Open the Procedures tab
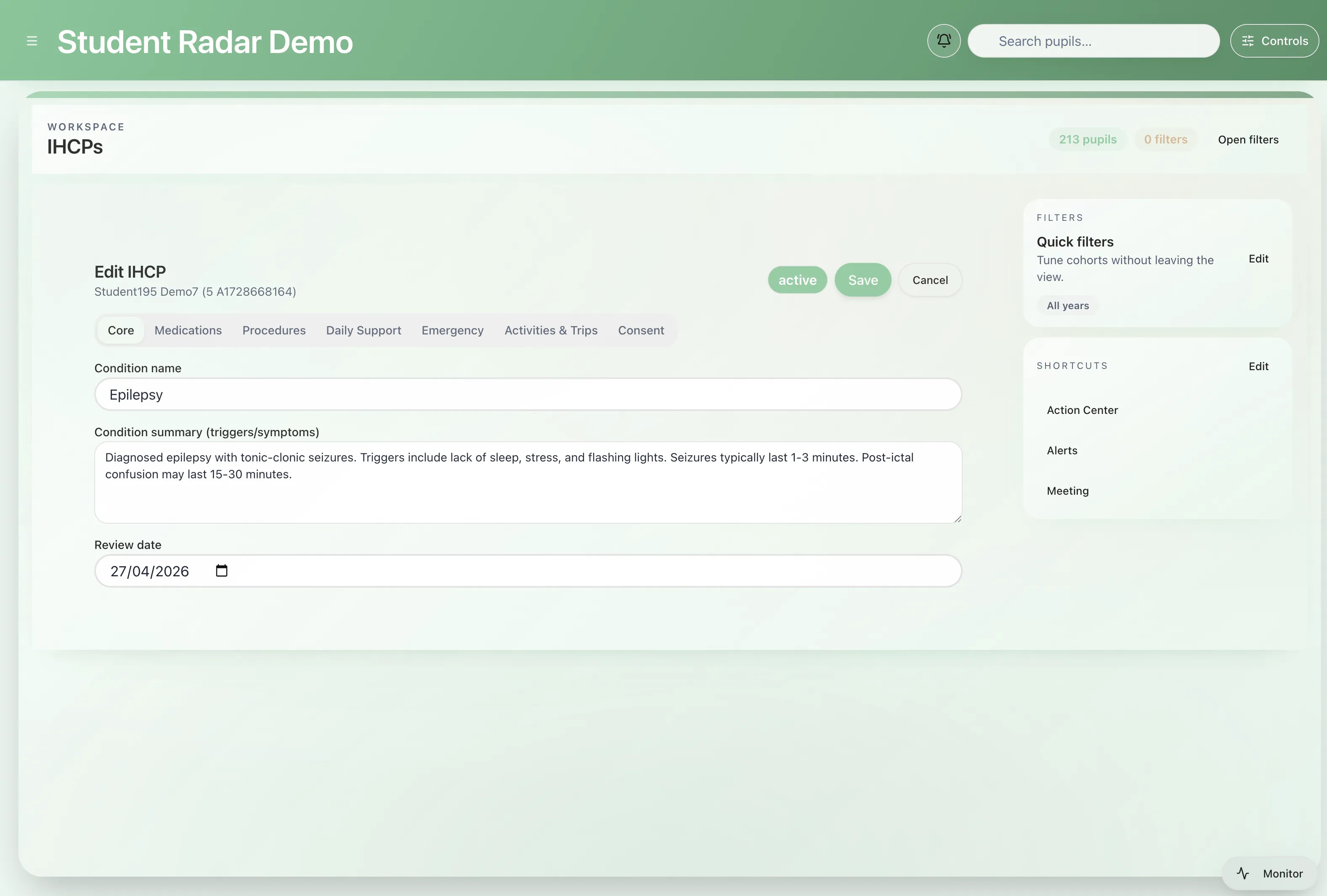Viewport: 1327px width, 896px height. pyautogui.click(x=273, y=330)
